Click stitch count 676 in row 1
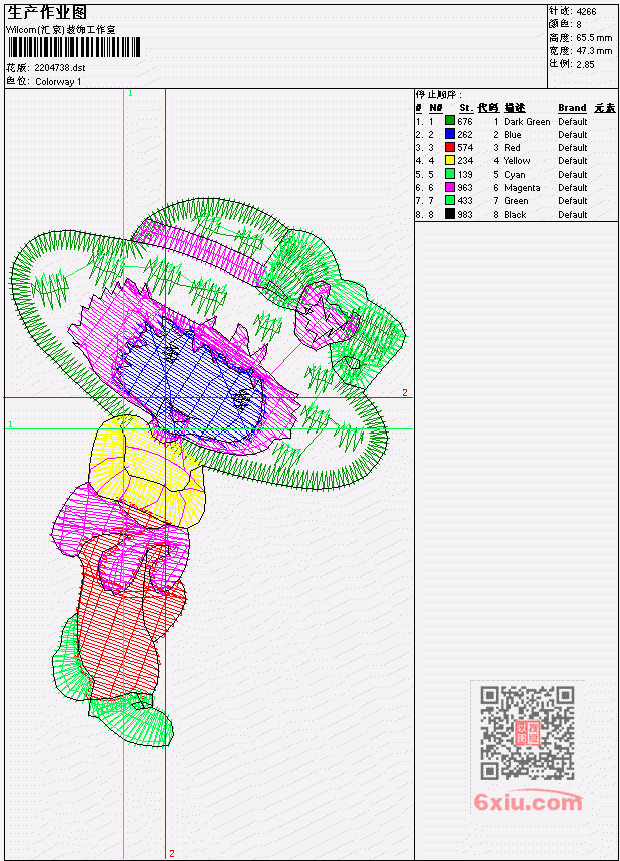This screenshot has height=861, width=620. (465, 121)
